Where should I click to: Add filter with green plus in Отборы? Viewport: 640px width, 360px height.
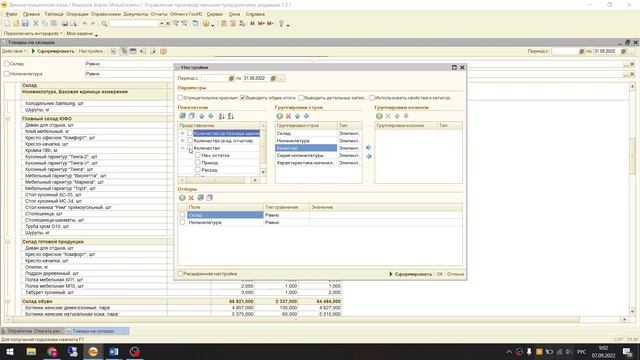(182, 198)
